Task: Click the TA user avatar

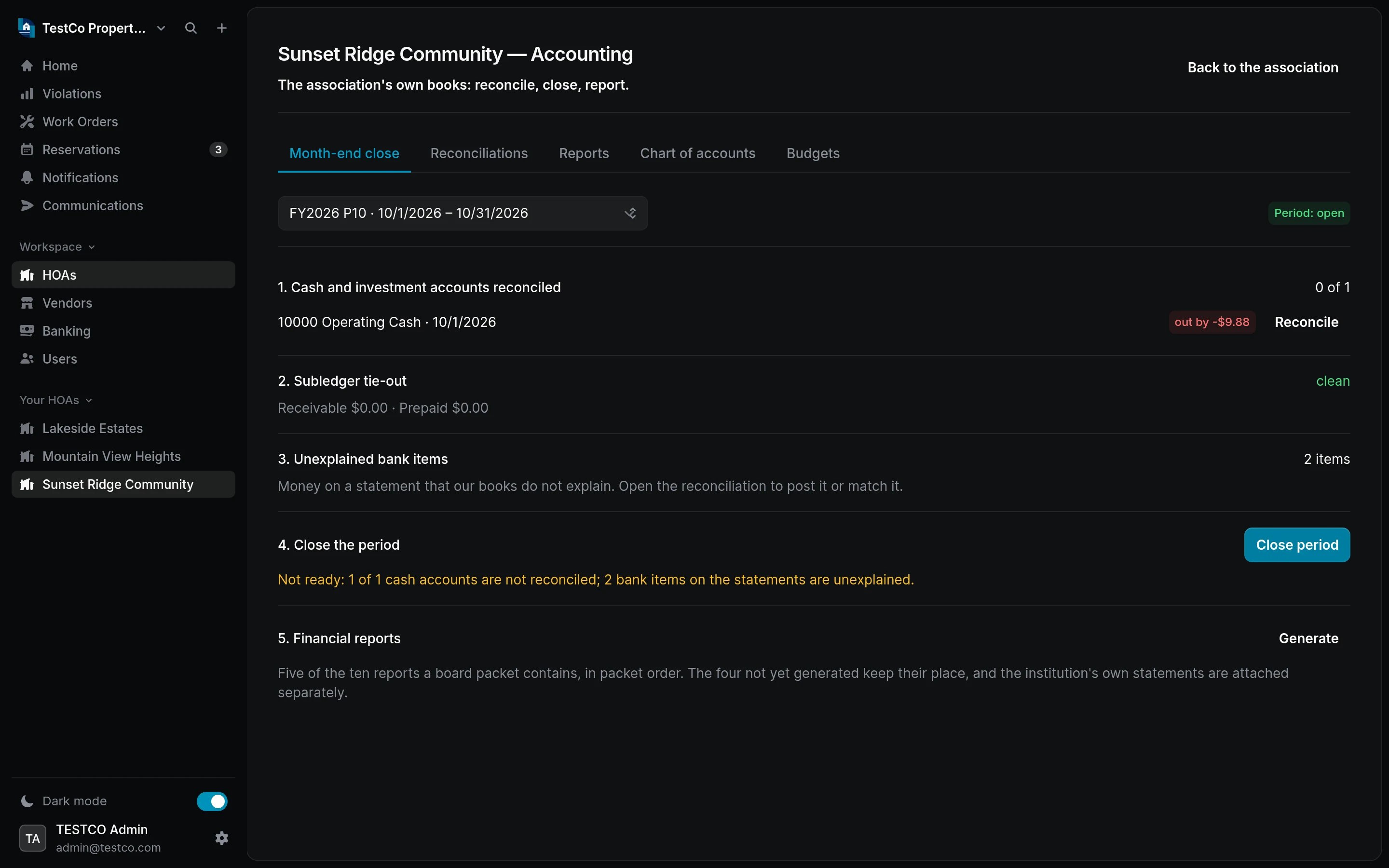Action: pyautogui.click(x=33, y=838)
